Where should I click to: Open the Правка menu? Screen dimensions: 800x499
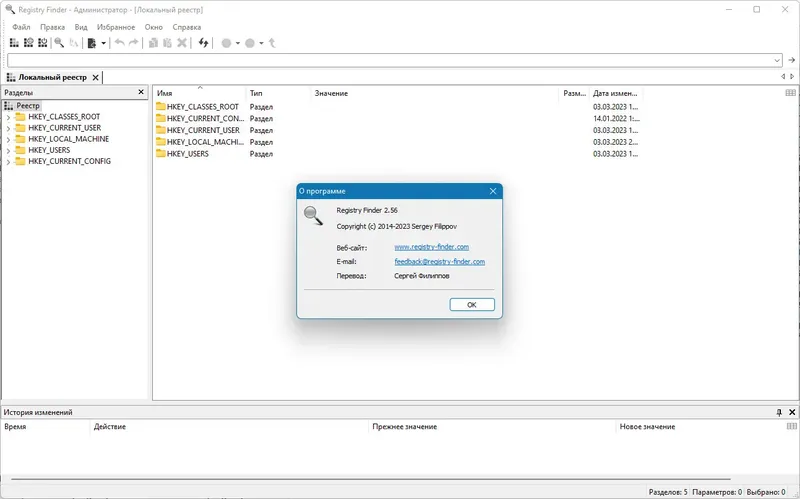[53, 27]
